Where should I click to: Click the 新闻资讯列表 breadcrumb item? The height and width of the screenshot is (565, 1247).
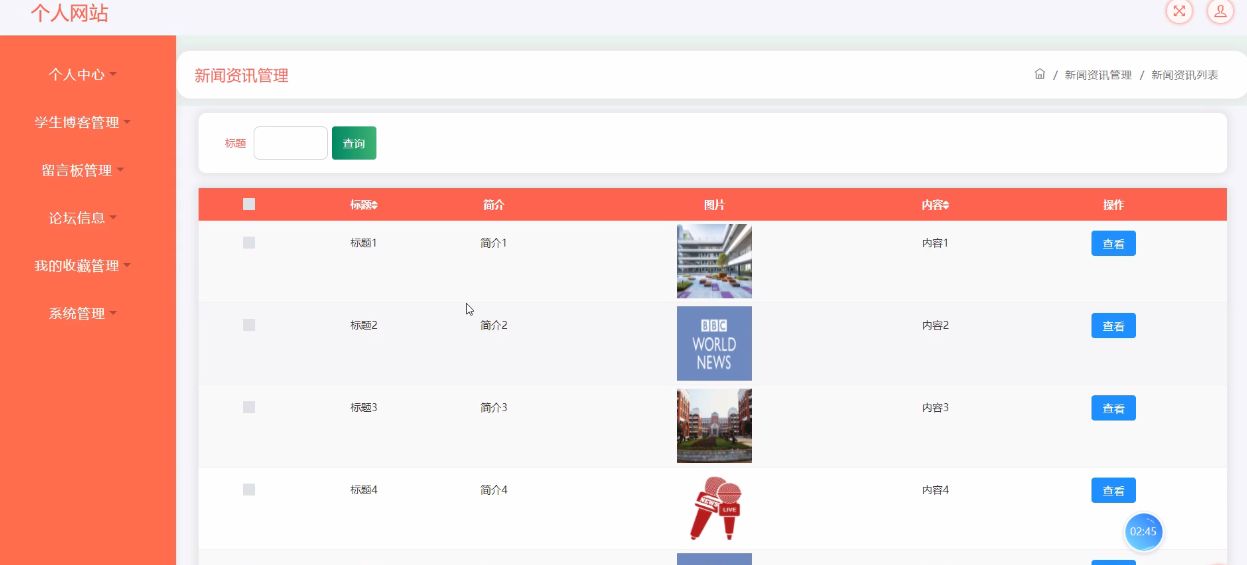pos(1184,75)
